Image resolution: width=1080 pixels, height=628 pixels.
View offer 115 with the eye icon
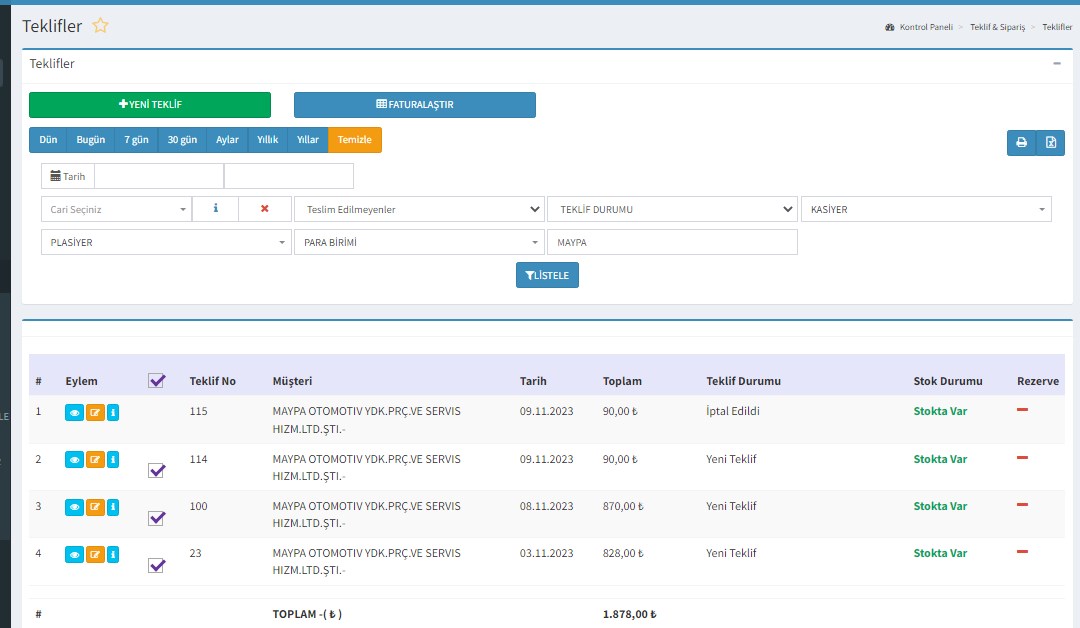pyautogui.click(x=74, y=412)
